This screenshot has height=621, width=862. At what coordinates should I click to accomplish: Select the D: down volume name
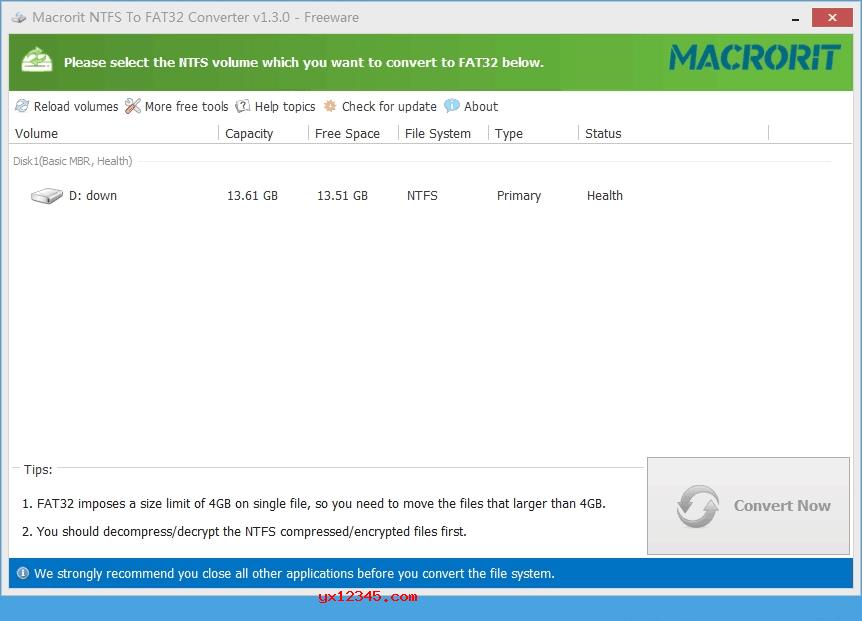[x=93, y=196]
